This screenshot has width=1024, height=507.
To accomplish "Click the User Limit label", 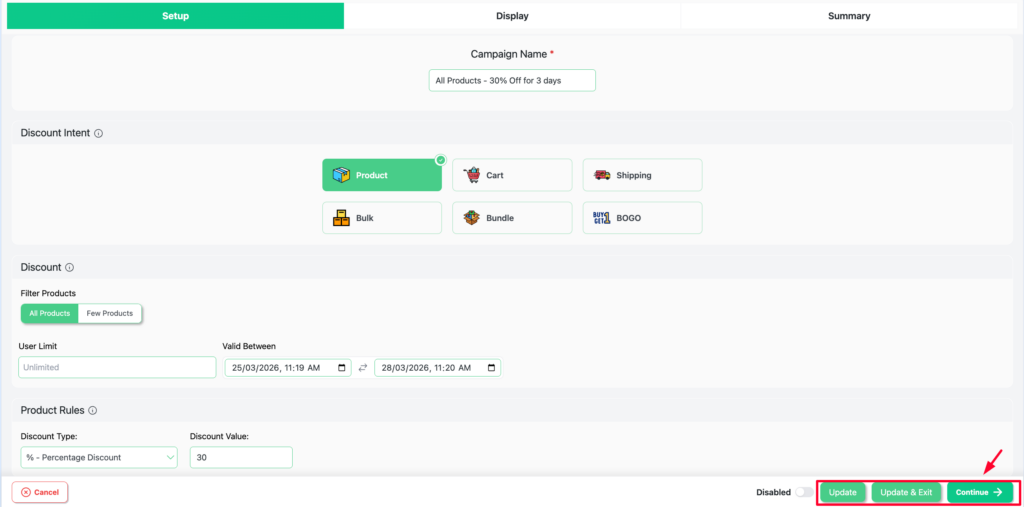I will [x=38, y=346].
